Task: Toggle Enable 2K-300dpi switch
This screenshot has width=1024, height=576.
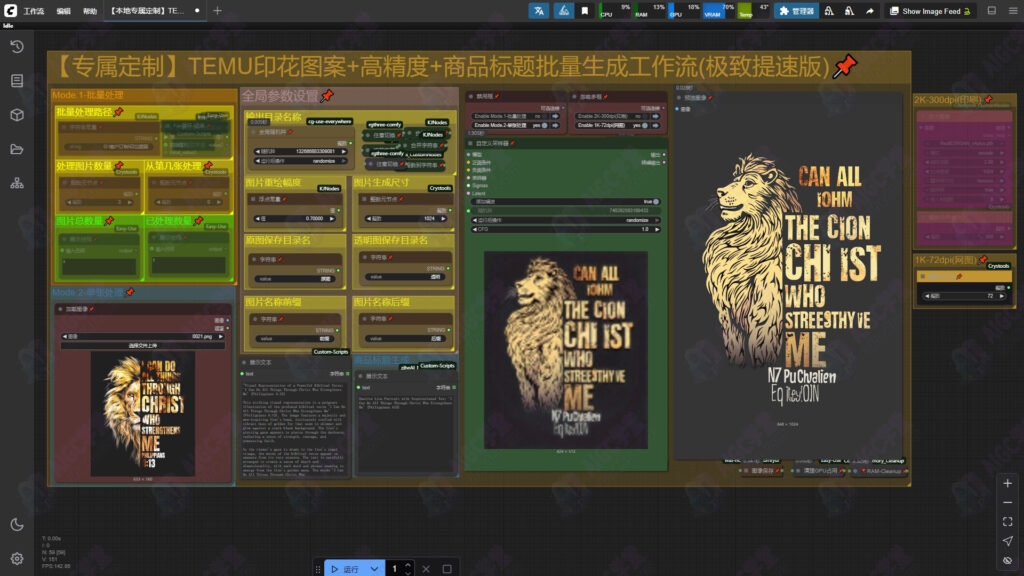Action: tap(644, 117)
